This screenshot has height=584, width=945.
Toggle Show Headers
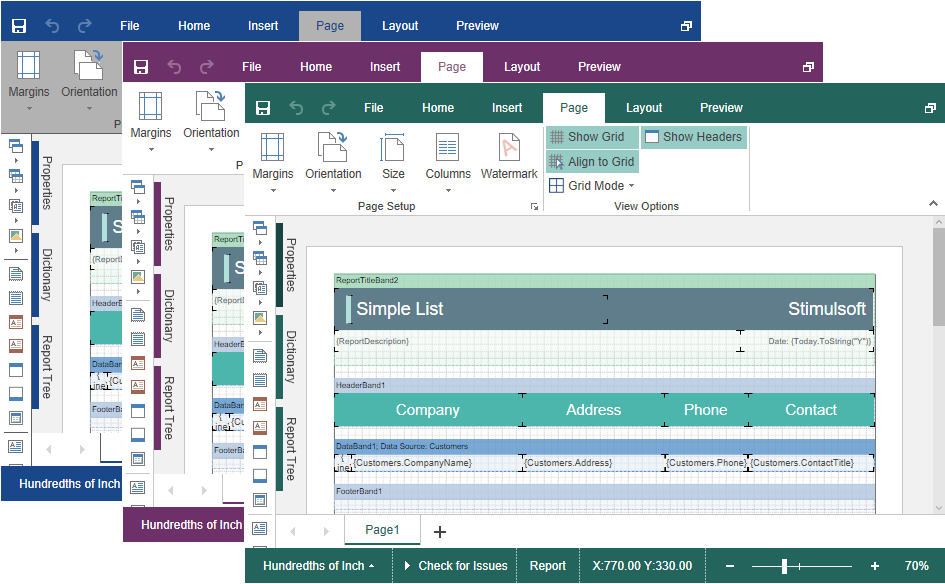pos(694,136)
